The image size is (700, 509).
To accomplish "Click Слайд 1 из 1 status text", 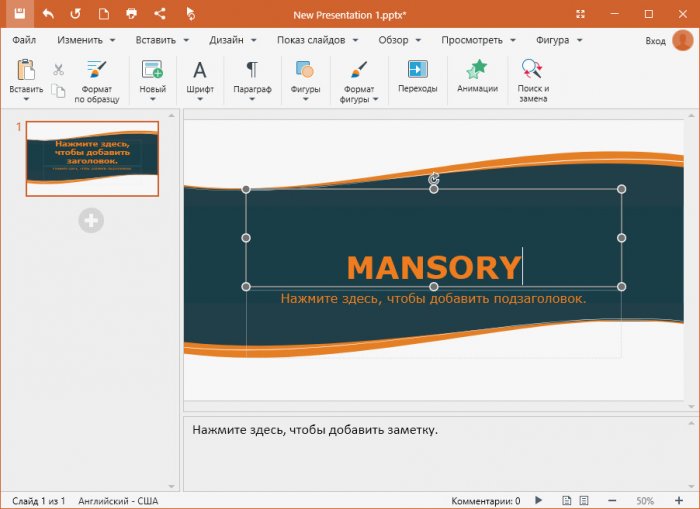I will tap(39, 501).
